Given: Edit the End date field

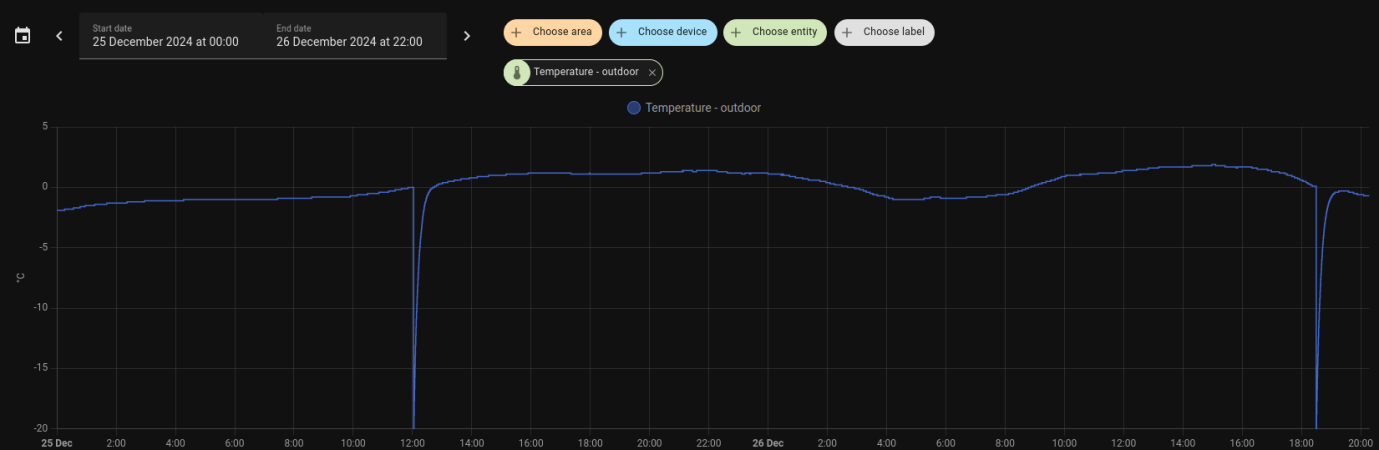Looking at the screenshot, I should (x=354, y=36).
